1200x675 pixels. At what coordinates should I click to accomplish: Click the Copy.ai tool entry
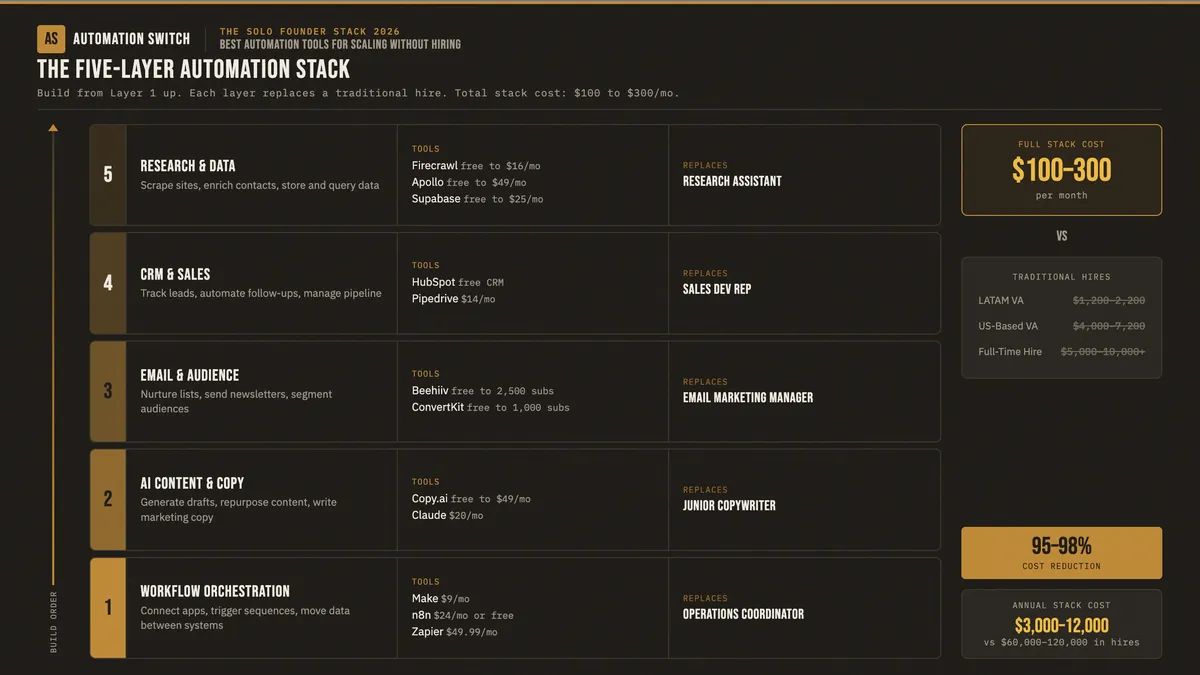[471, 498]
